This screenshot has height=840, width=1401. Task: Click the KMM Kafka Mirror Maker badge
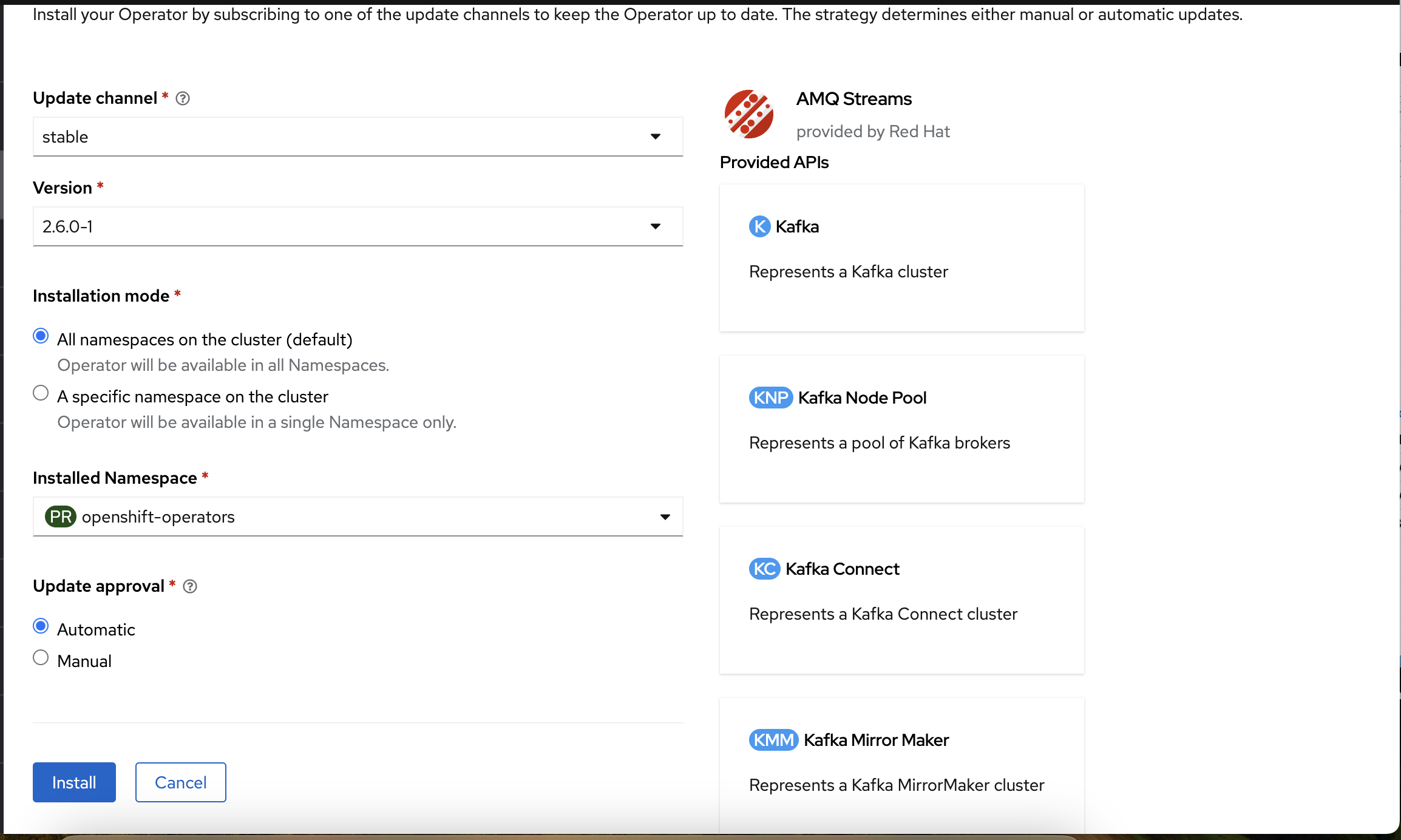pos(773,740)
